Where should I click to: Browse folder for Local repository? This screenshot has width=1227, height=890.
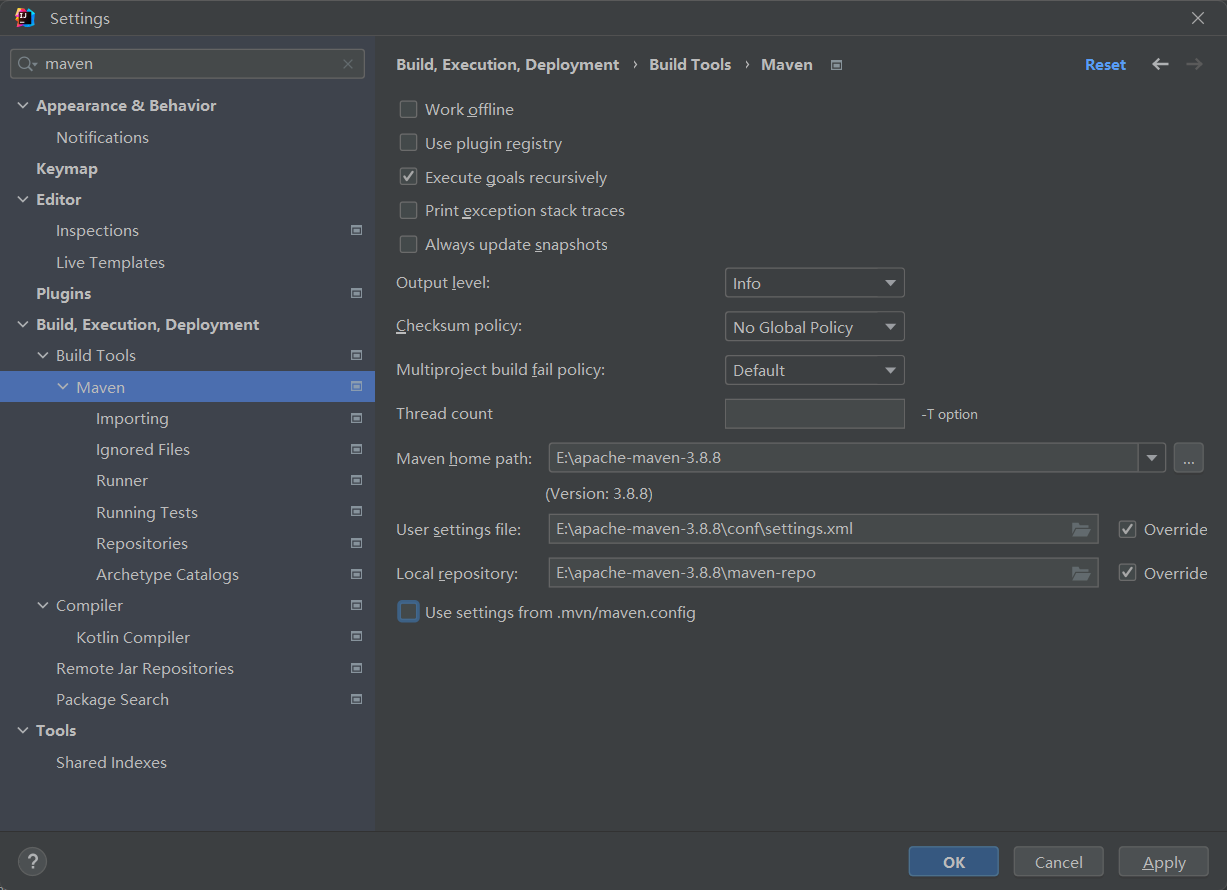[x=1081, y=573]
